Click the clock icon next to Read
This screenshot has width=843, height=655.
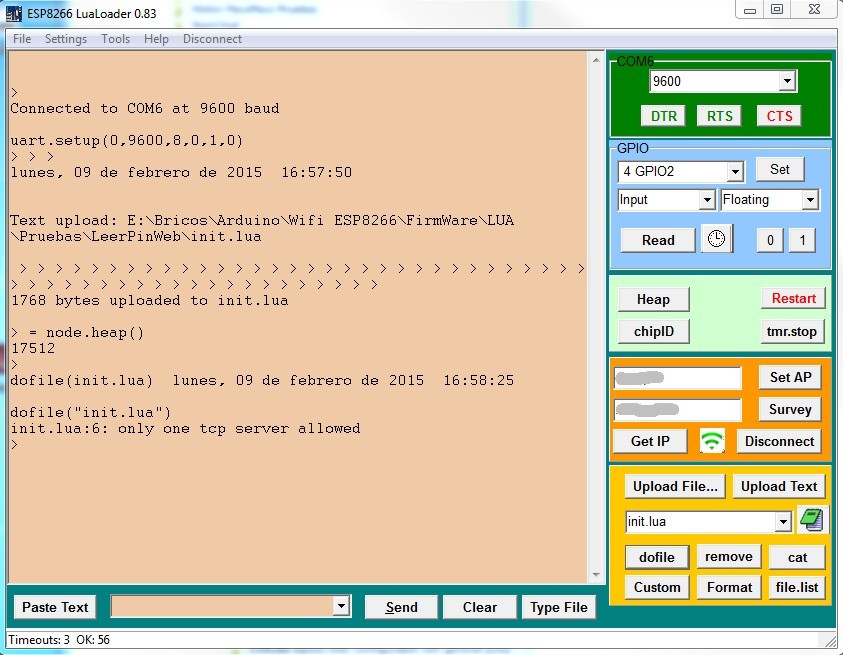(716, 239)
